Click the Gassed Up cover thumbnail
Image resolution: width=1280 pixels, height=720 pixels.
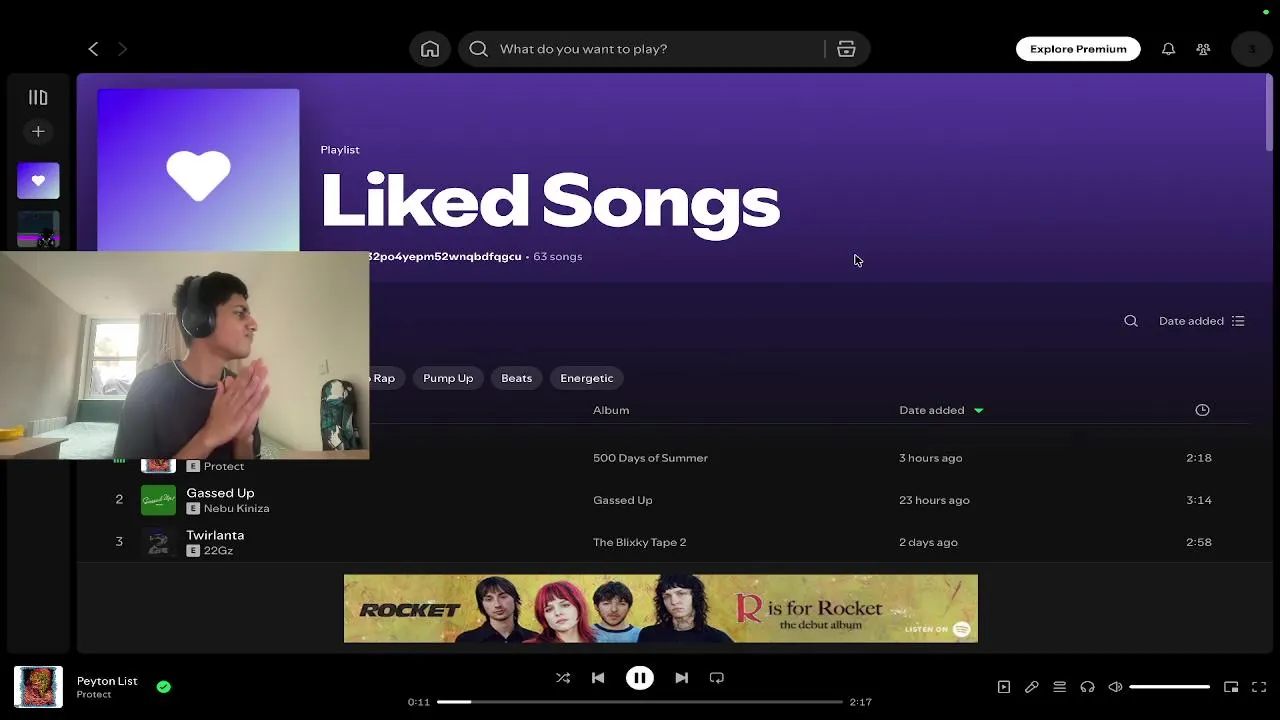[x=158, y=500]
